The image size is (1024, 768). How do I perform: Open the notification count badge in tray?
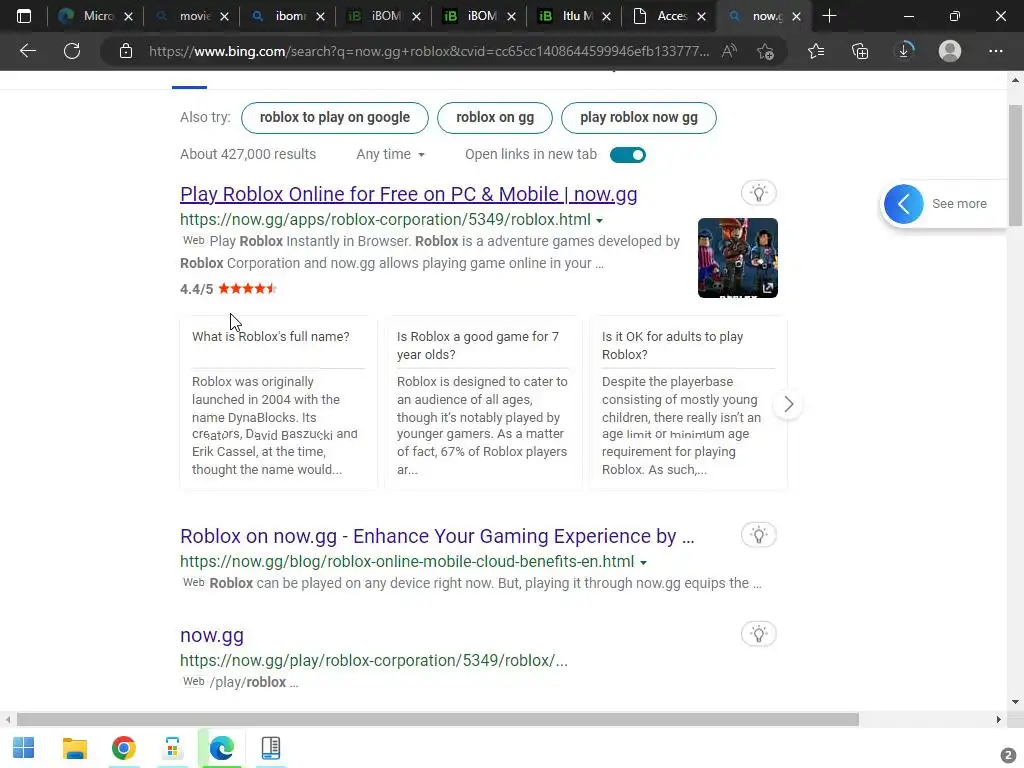(1008, 756)
